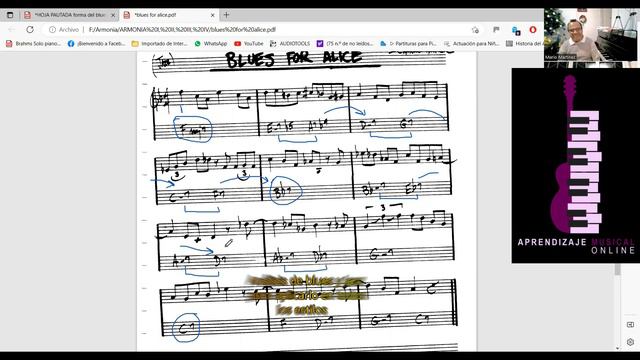This screenshot has height=360, width=640.
Task: Open the YouTube bookmark
Action: (249, 43)
